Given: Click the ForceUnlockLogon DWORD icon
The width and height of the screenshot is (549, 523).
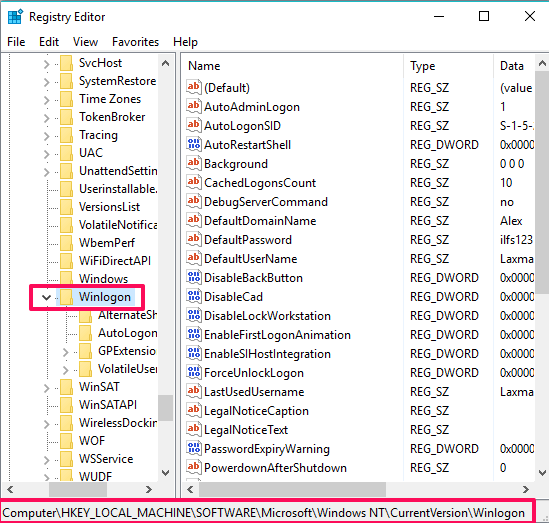Looking at the screenshot, I should click(x=193, y=372).
